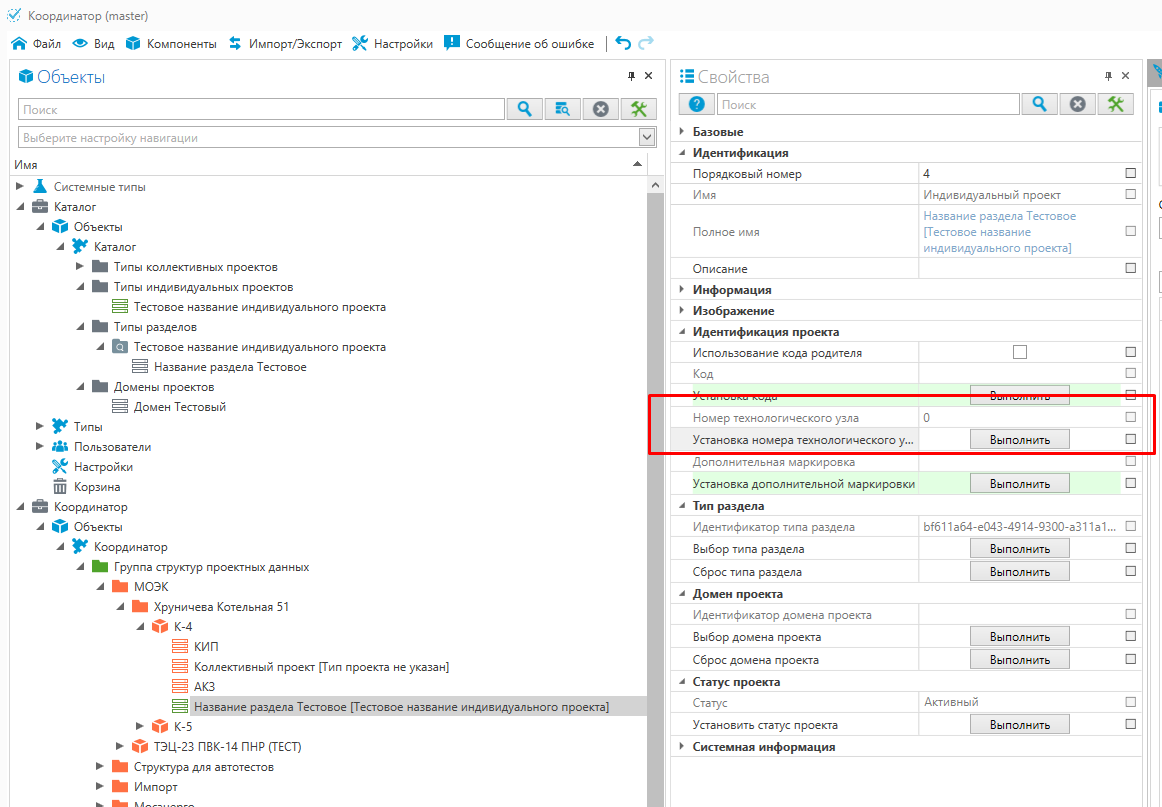Open advanced search in the Объекты panel

[x=562, y=109]
